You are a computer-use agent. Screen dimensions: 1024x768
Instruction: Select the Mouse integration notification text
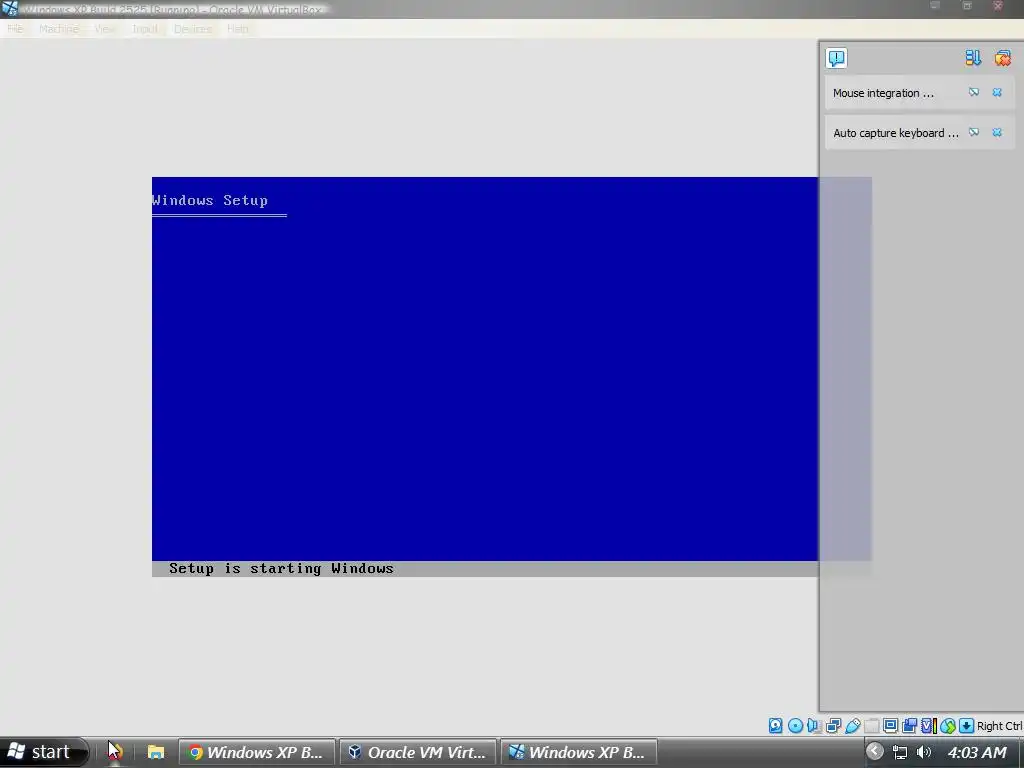(883, 93)
